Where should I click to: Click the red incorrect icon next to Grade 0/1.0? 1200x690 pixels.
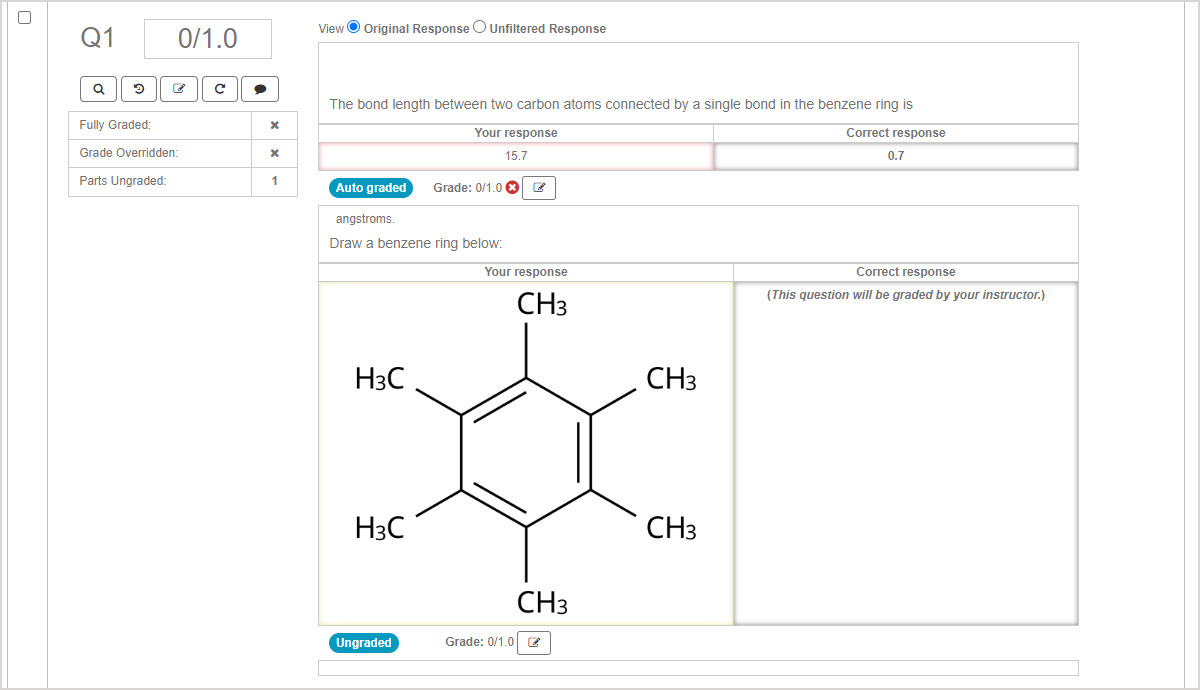tap(511, 187)
